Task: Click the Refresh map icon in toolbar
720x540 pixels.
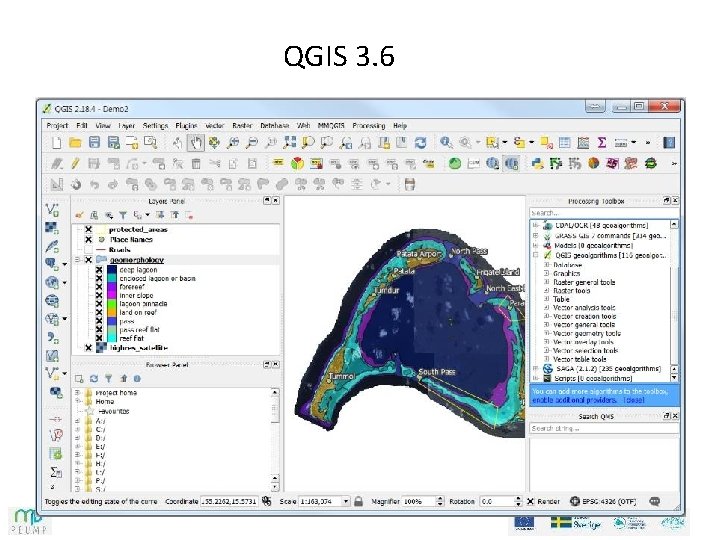Action: (420, 143)
